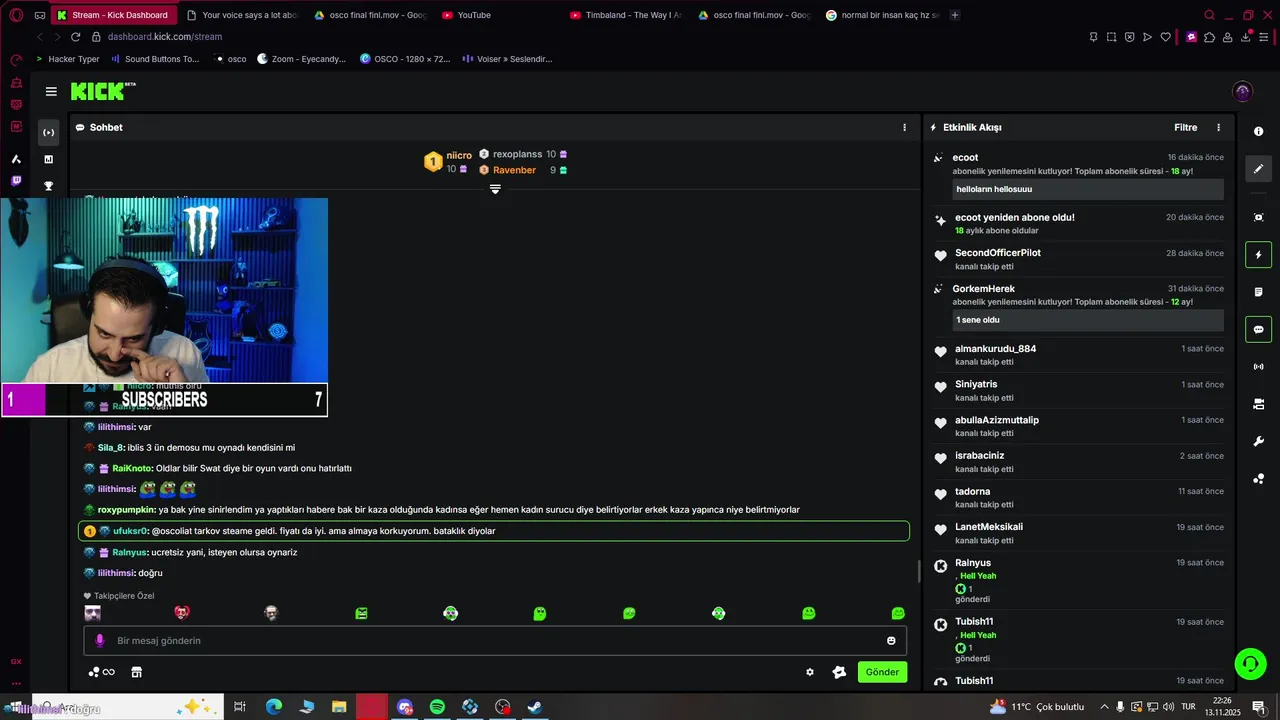Switch to Timbaland - The Way I Are tab
Image resolution: width=1280 pixels, height=720 pixels.
(x=627, y=15)
